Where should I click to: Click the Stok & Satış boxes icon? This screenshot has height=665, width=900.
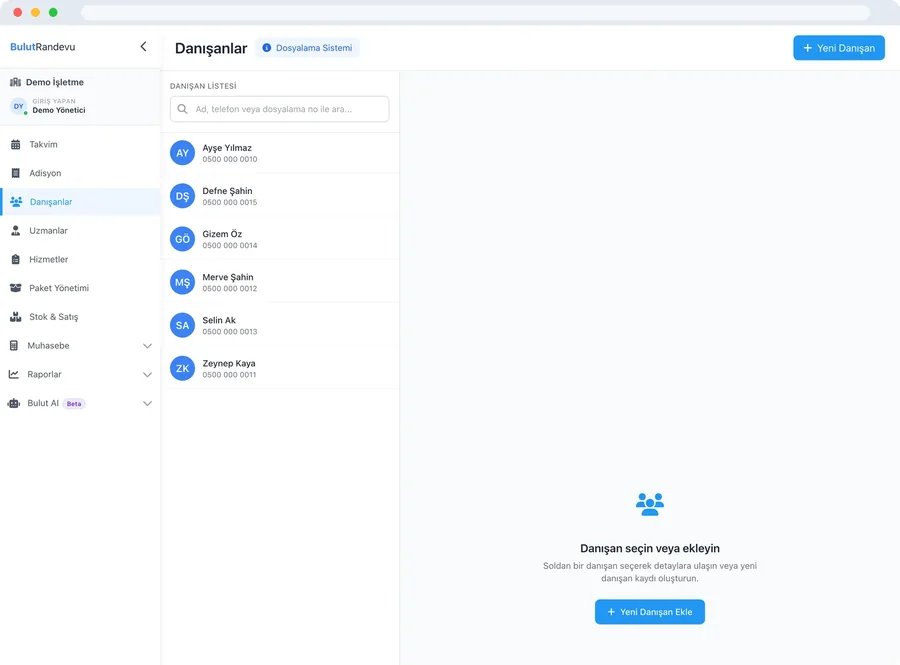(15, 317)
